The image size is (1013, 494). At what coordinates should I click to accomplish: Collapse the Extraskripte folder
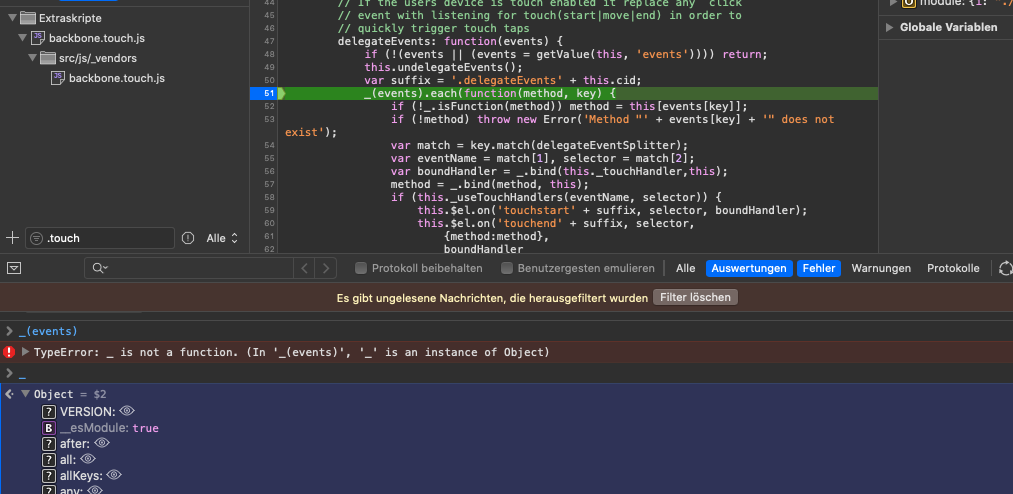point(14,18)
